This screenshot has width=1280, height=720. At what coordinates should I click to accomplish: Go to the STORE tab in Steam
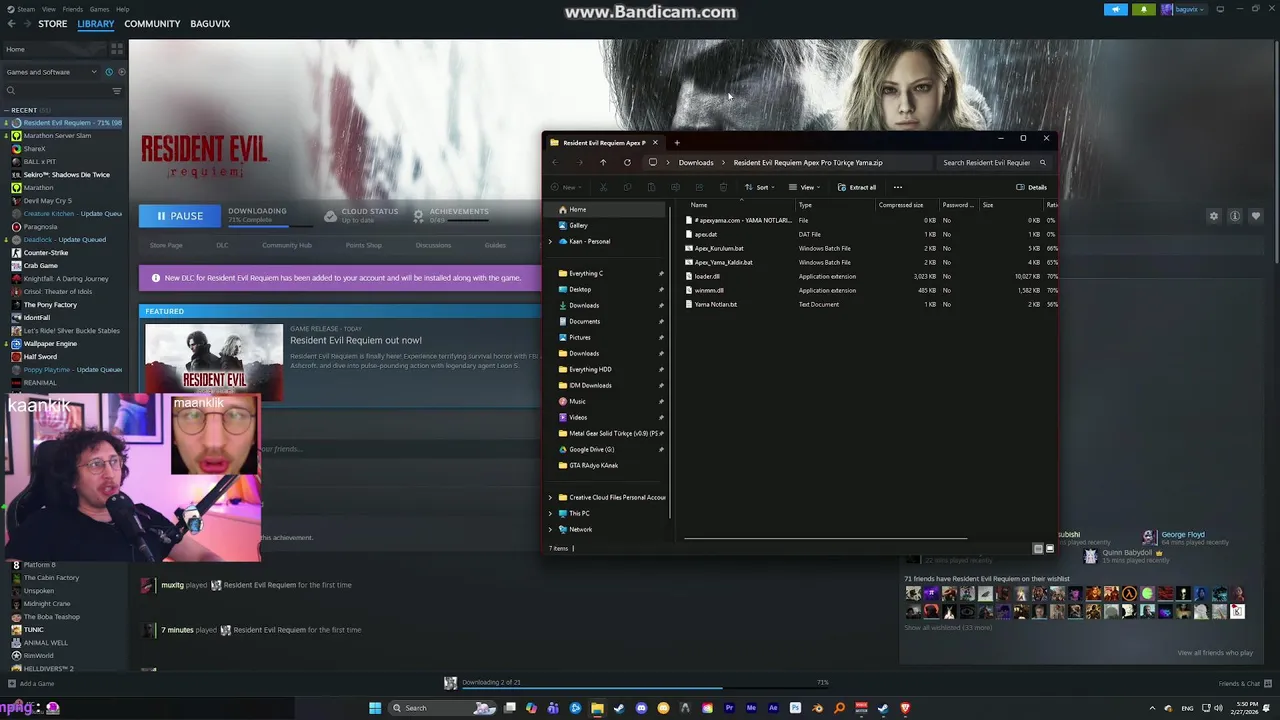coord(52,24)
